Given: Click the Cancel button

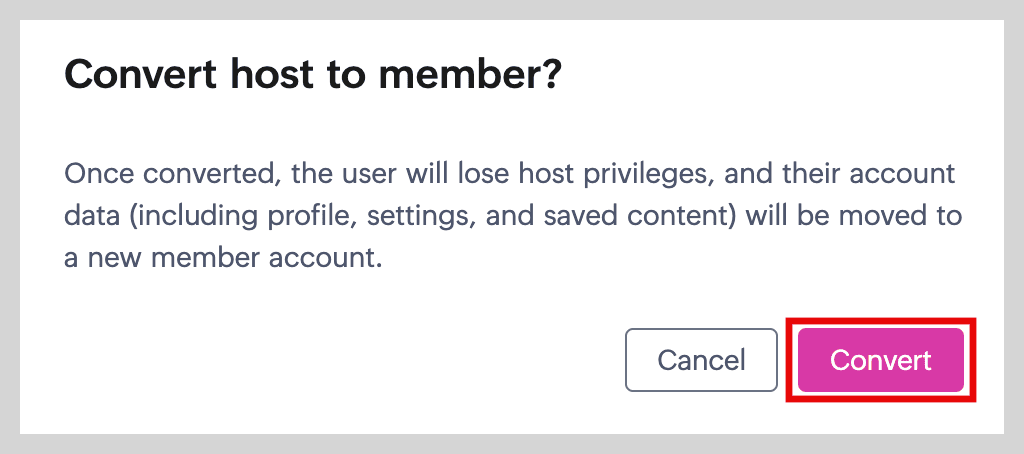Looking at the screenshot, I should click(701, 360).
